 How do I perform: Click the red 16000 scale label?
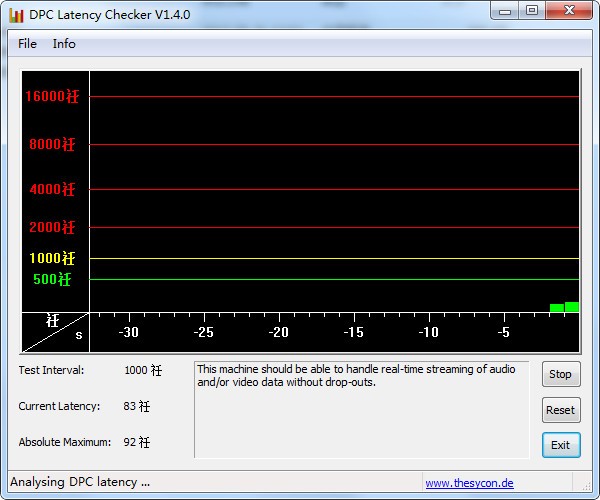(x=52, y=97)
